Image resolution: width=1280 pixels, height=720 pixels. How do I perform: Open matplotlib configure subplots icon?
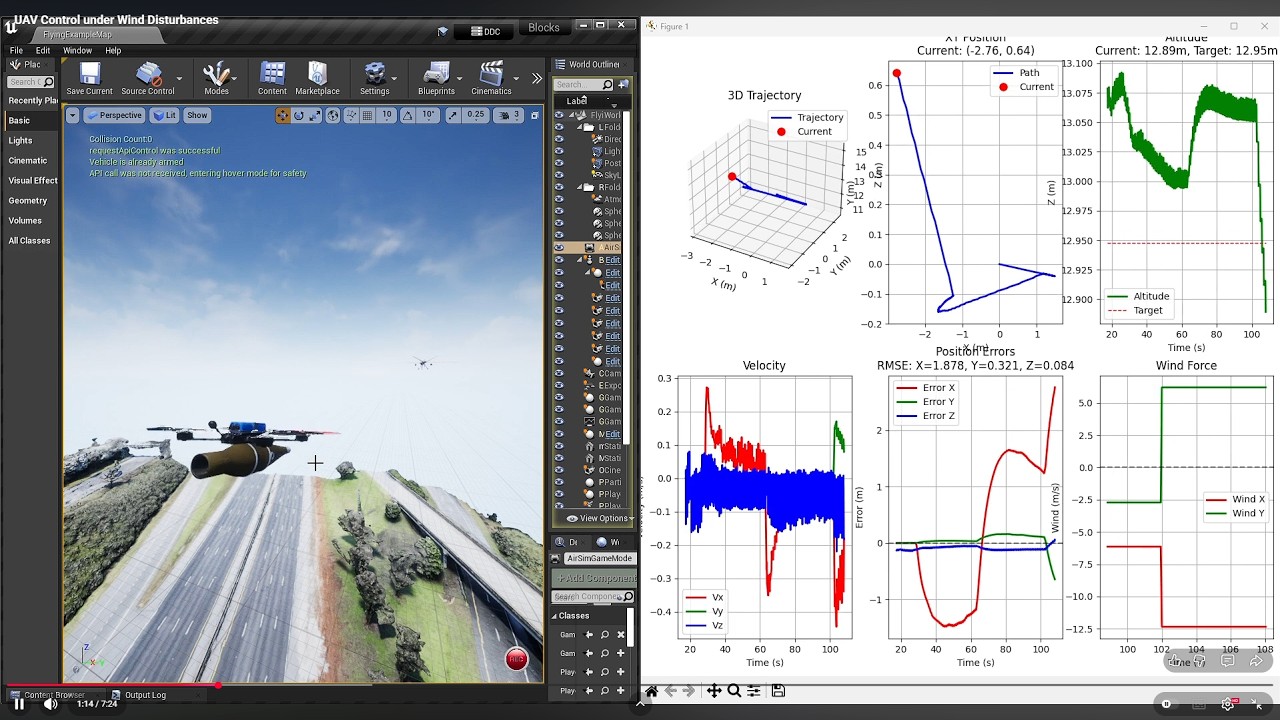coord(754,691)
